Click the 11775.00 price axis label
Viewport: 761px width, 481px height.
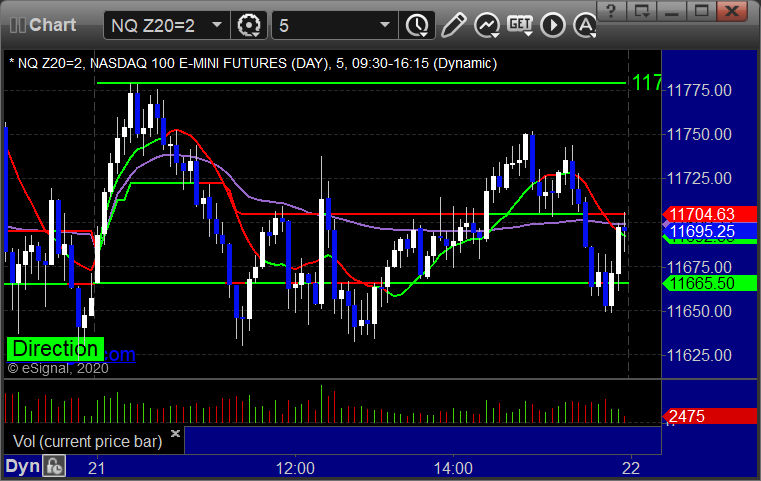pos(699,90)
